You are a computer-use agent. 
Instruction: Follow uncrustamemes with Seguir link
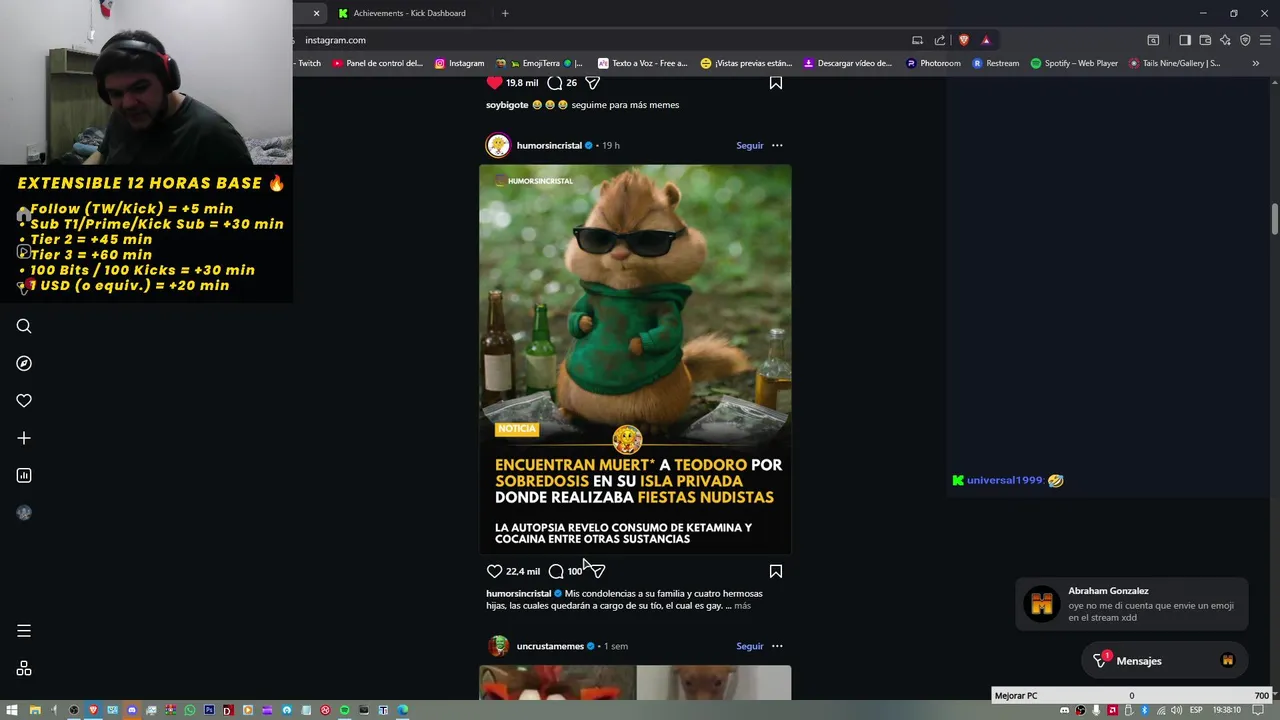pos(749,646)
